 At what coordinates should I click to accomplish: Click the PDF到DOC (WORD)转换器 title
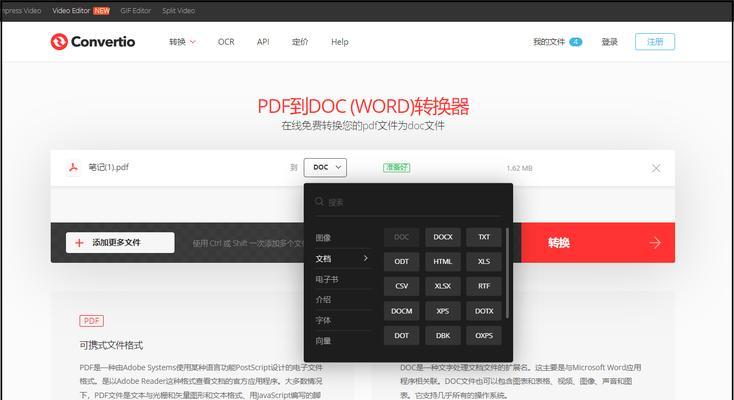(x=363, y=106)
